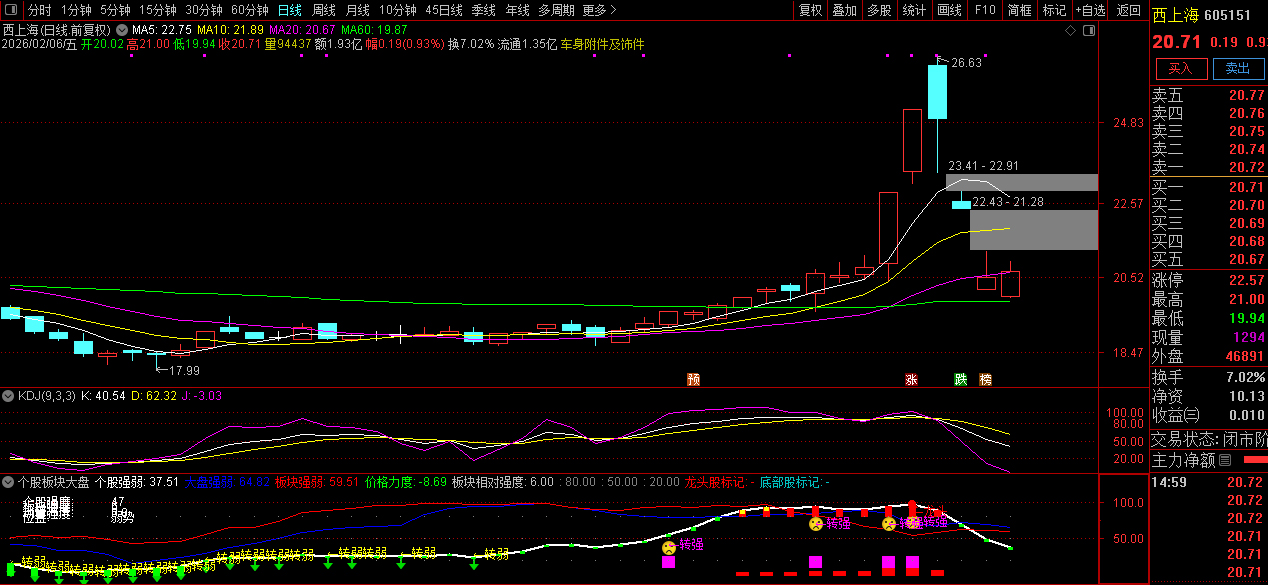1268x585 pixels.
Task: Click the 卖一 ask row 20.72
Action: tap(1208, 167)
